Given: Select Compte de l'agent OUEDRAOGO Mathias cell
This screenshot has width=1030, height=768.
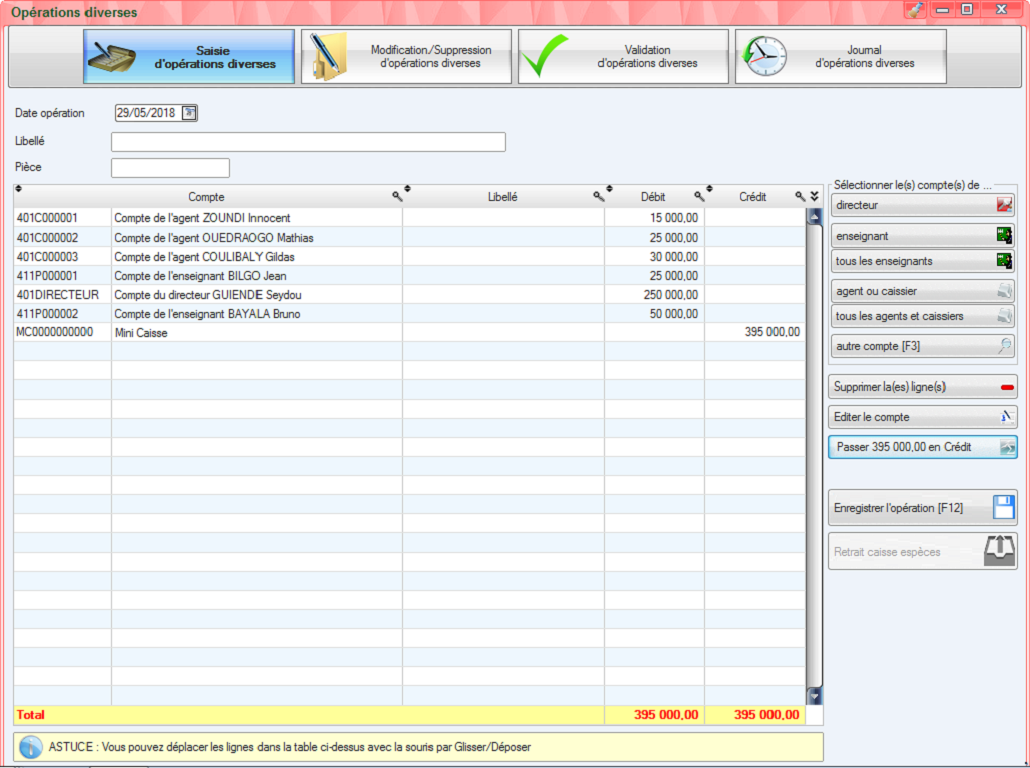Looking at the screenshot, I should (x=256, y=237).
